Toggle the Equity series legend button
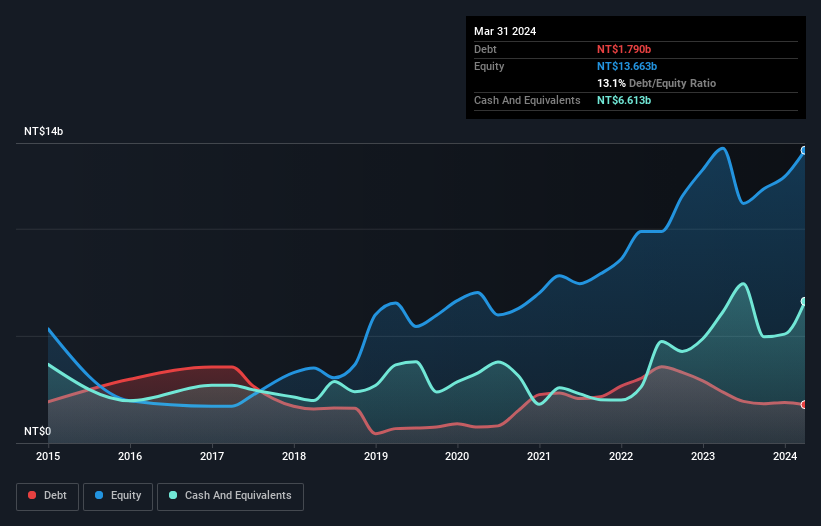Image resolution: width=821 pixels, height=526 pixels. pyautogui.click(x=118, y=496)
